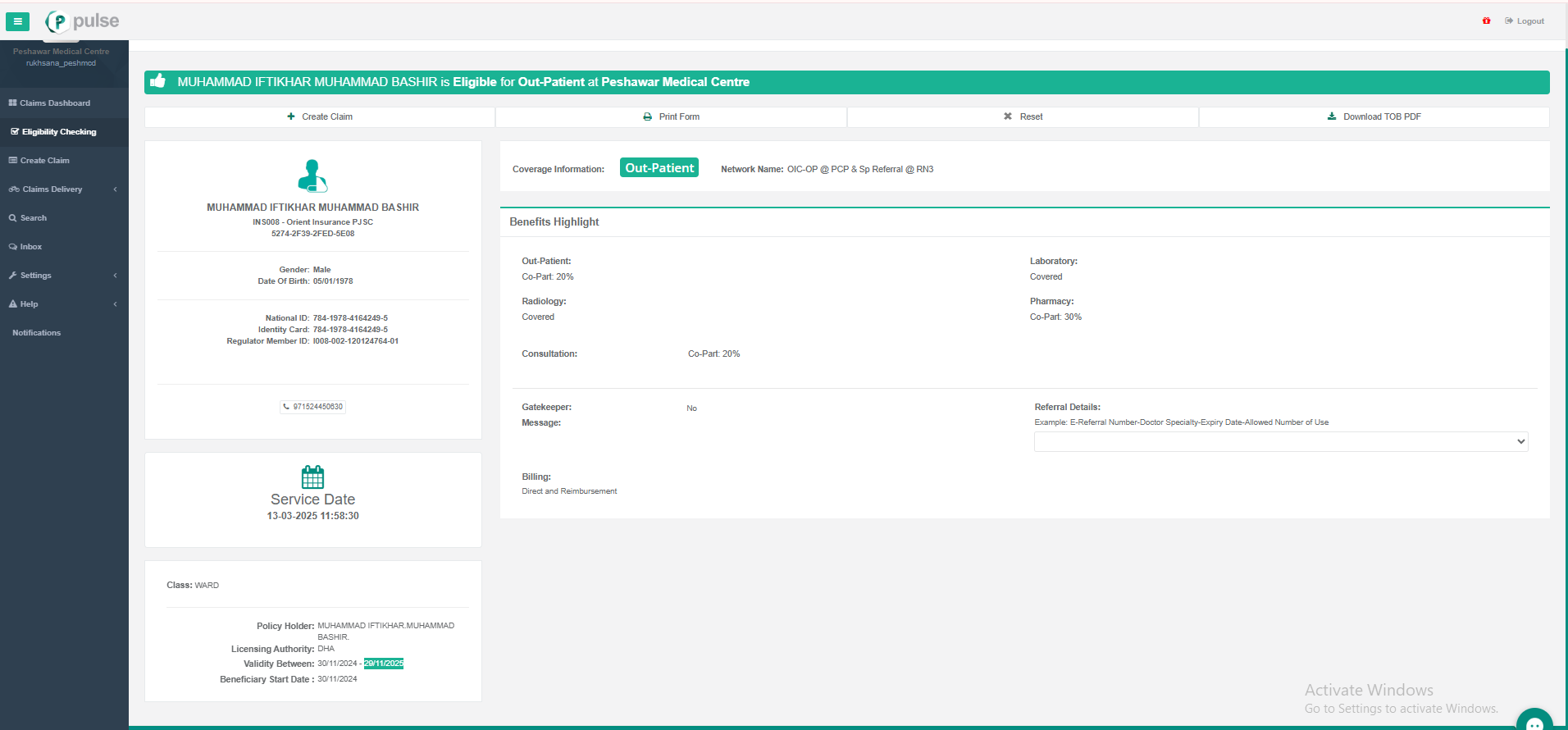Open the chat bubble widget
This screenshot has width=1568, height=730.
[x=1534, y=722]
